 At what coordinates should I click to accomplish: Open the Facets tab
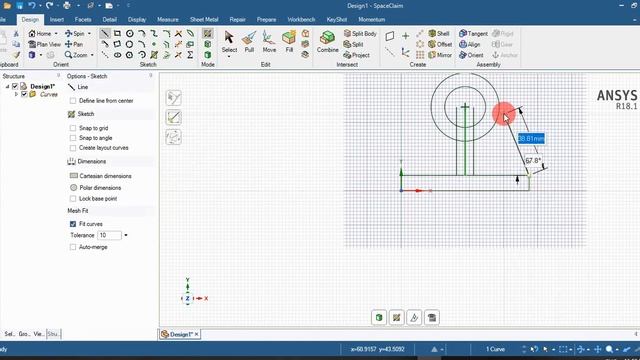coord(83,19)
